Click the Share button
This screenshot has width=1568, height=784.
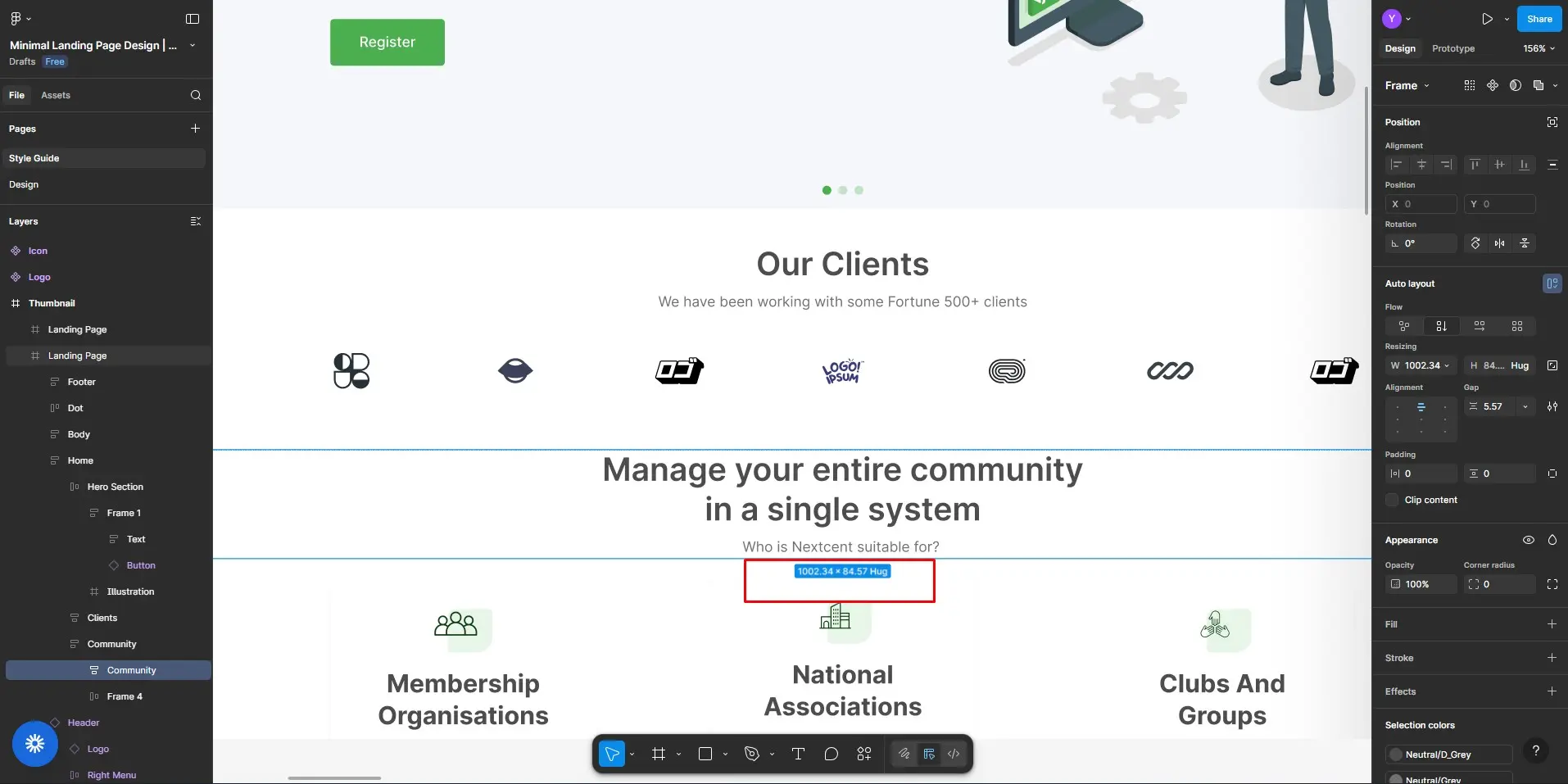[1540, 18]
